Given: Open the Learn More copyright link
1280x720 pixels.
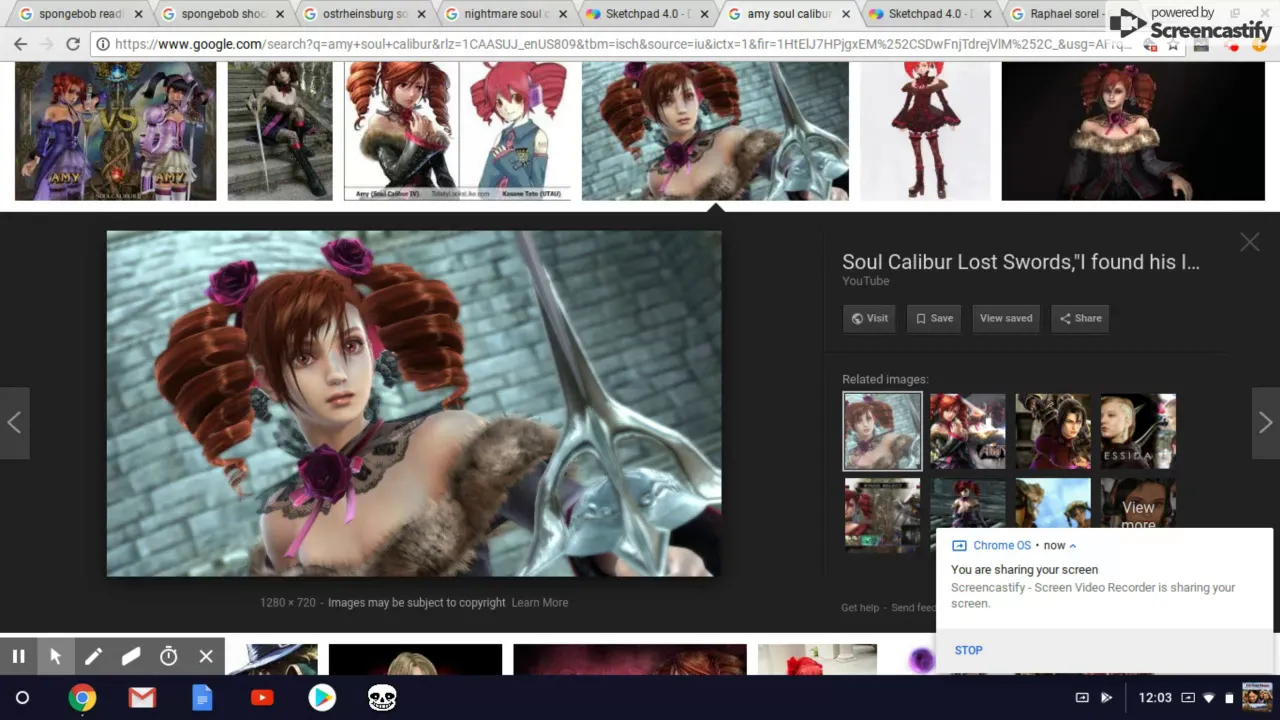Looking at the screenshot, I should pyautogui.click(x=540, y=603).
